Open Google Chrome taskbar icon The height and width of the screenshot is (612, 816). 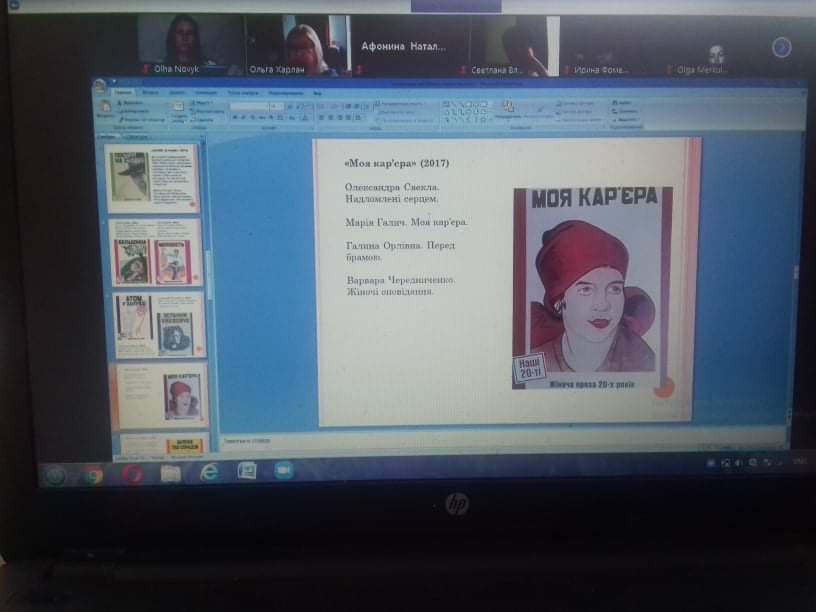point(93,475)
